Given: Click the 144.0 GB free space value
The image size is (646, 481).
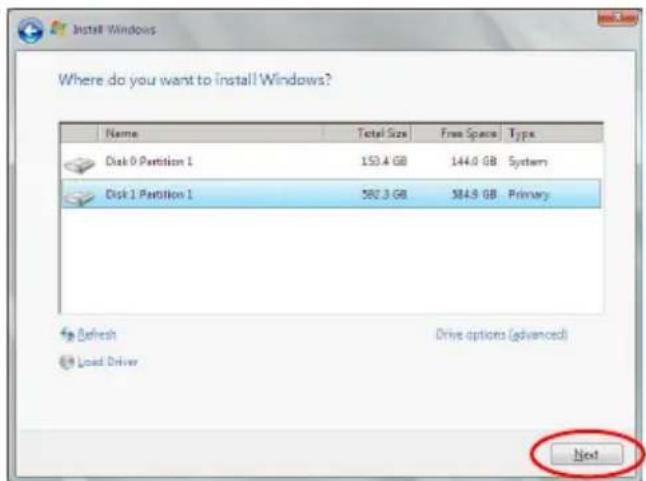Looking at the screenshot, I should coord(474,161).
